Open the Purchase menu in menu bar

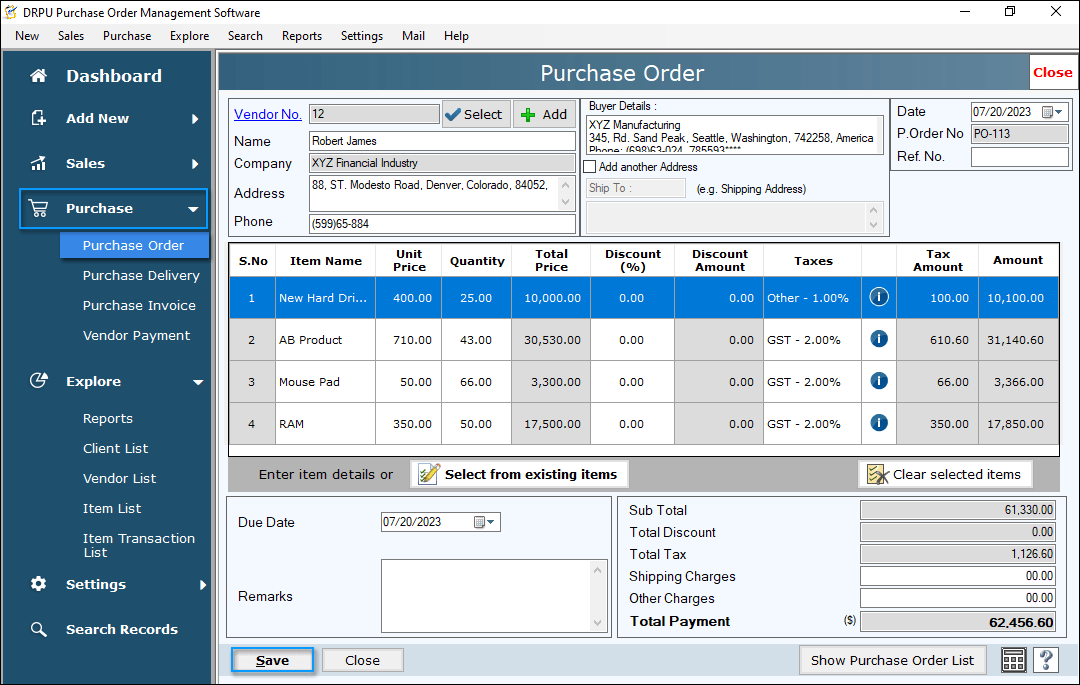tap(127, 36)
